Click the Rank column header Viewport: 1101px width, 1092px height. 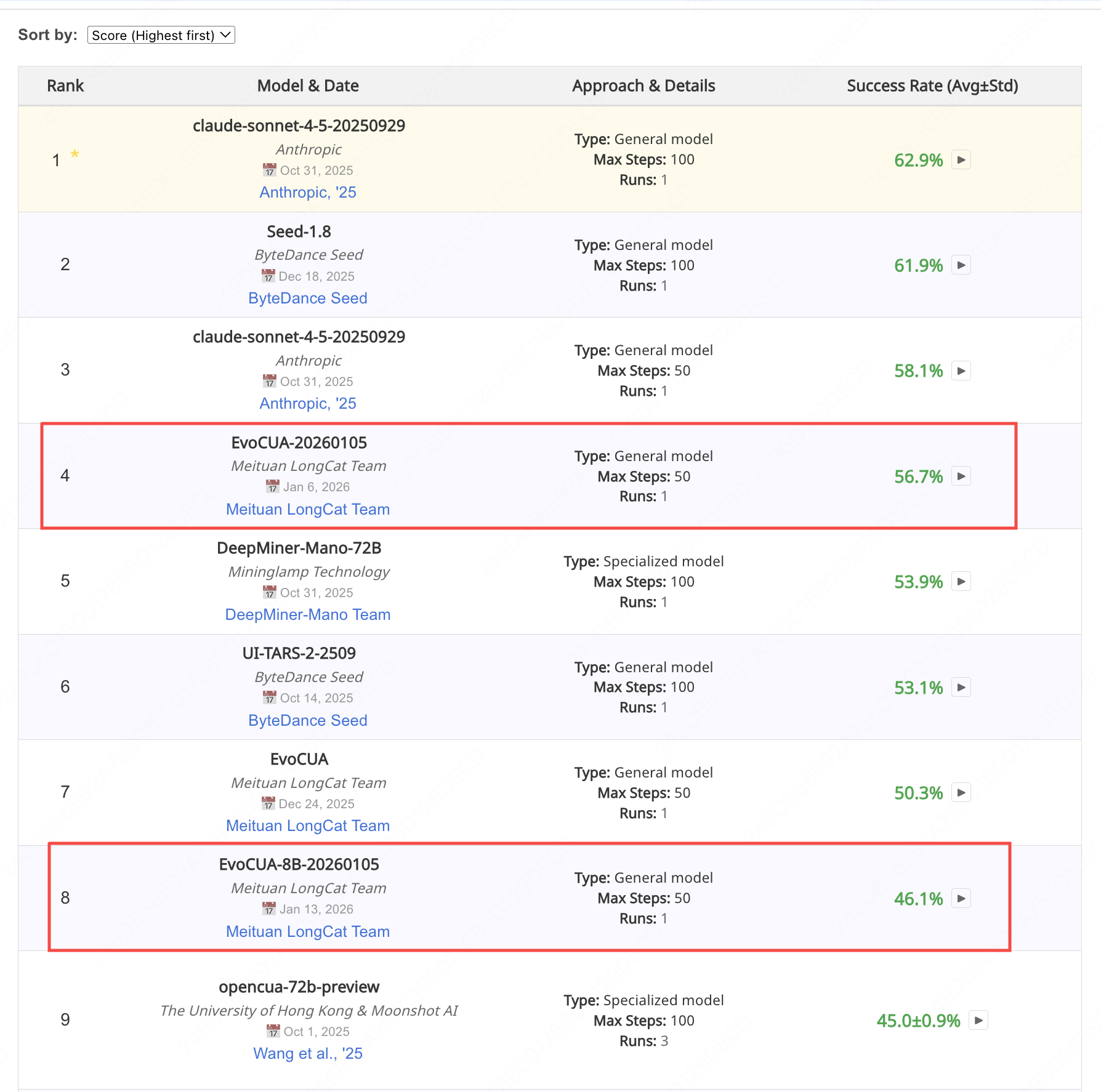(65, 86)
